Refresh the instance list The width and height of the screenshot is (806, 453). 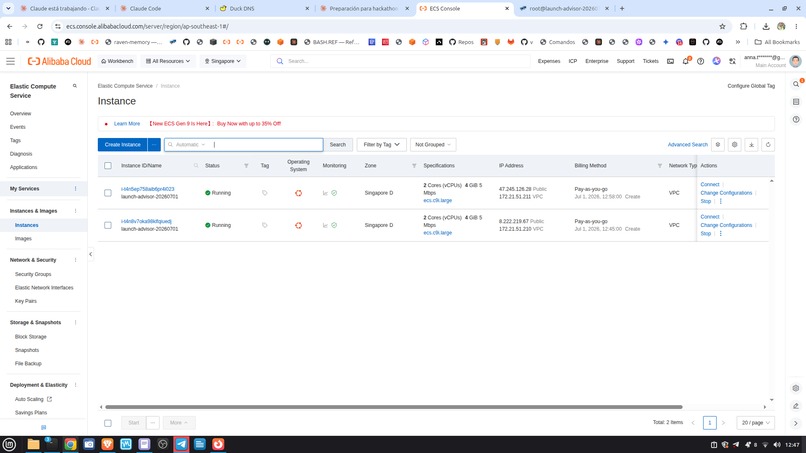(768, 144)
